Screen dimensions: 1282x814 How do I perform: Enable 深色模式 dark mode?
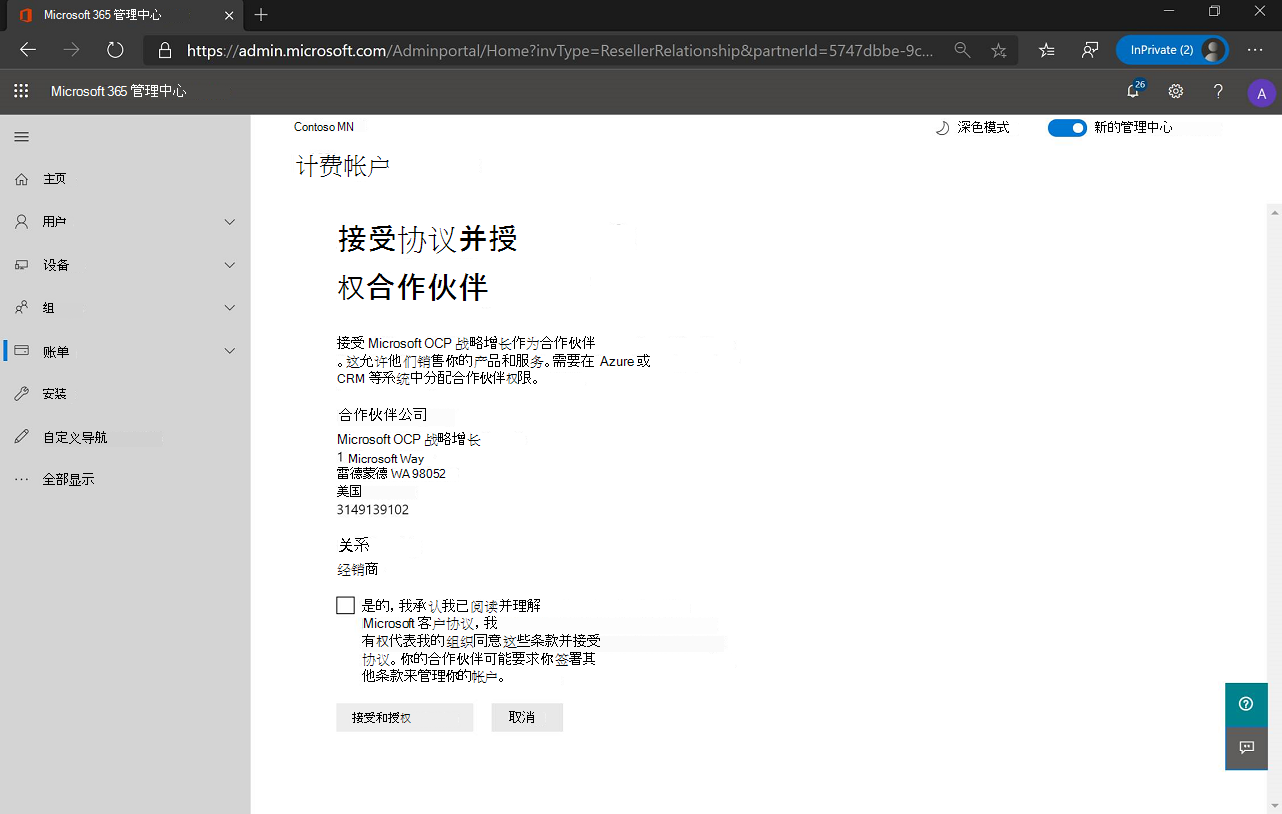point(972,128)
